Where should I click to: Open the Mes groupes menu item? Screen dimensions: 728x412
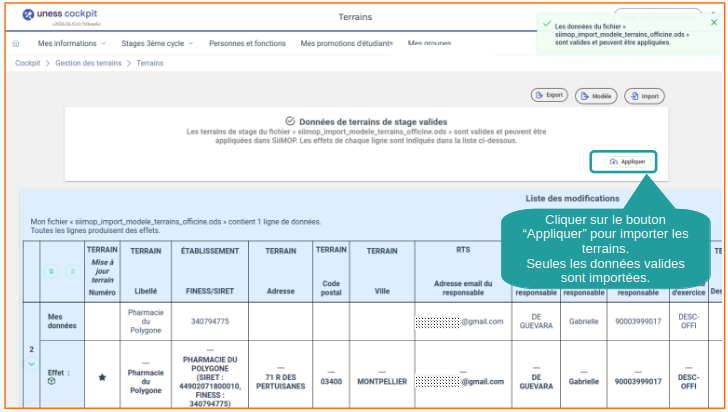[x=429, y=43]
